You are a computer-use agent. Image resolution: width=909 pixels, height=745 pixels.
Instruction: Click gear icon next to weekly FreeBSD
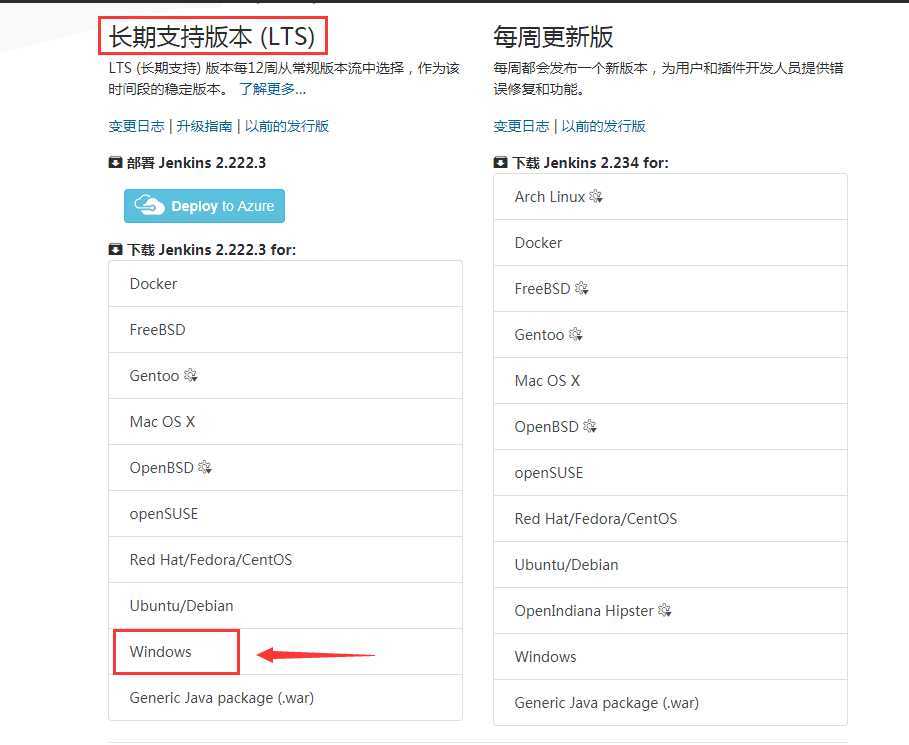581,288
